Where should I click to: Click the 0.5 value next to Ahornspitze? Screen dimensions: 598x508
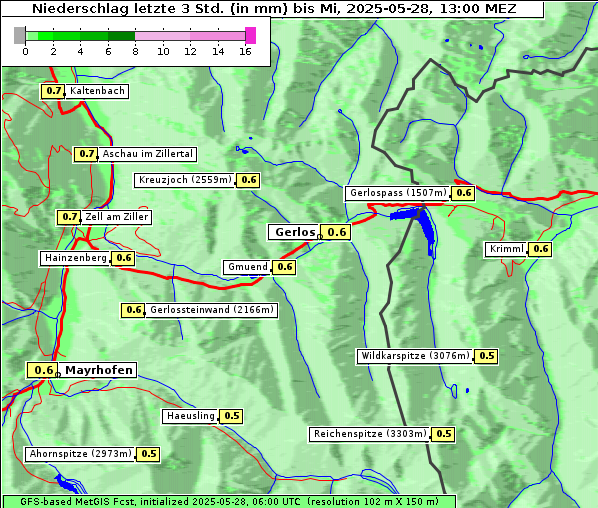pos(148,454)
